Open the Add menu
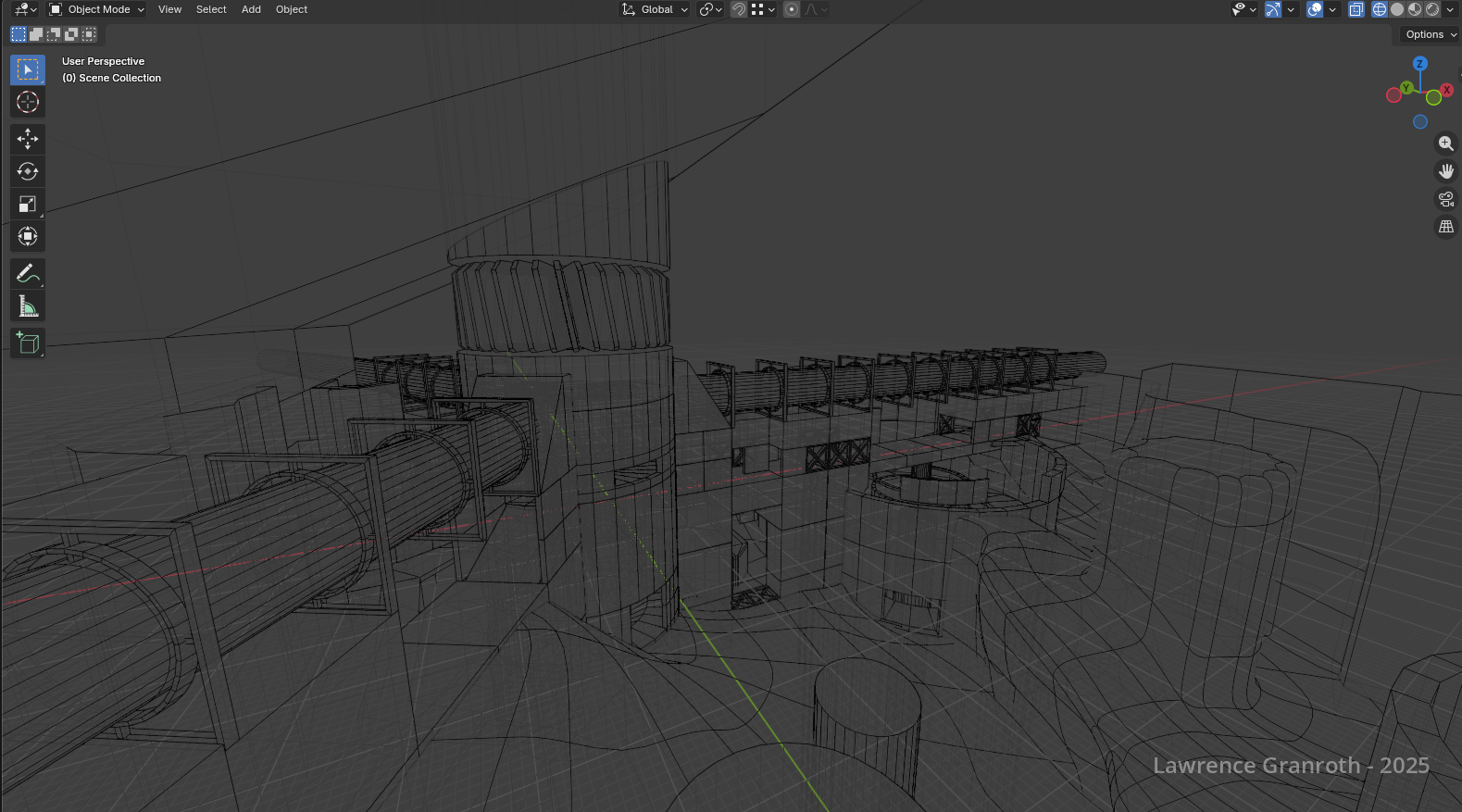 point(251,9)
